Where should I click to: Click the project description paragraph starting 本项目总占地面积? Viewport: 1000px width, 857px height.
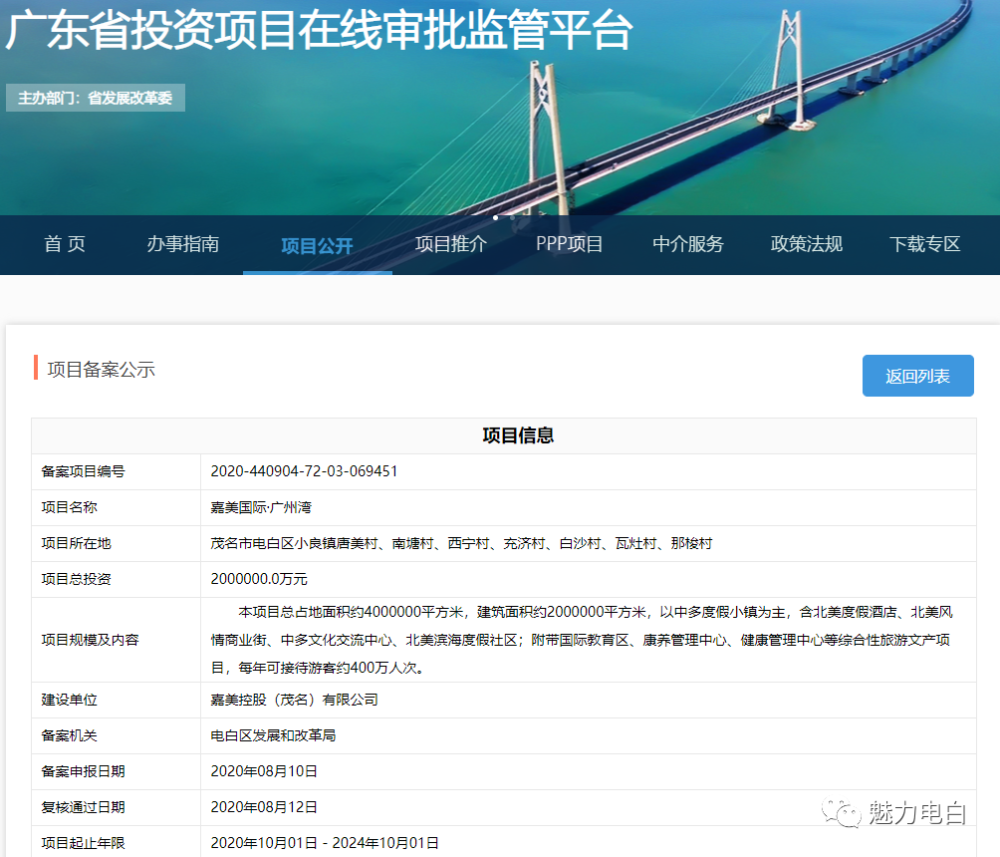582,640
